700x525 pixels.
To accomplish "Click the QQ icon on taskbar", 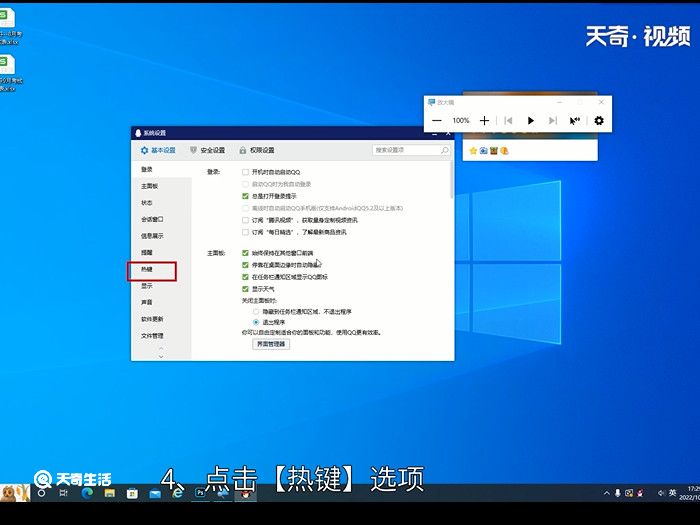I will click(246, 493).
